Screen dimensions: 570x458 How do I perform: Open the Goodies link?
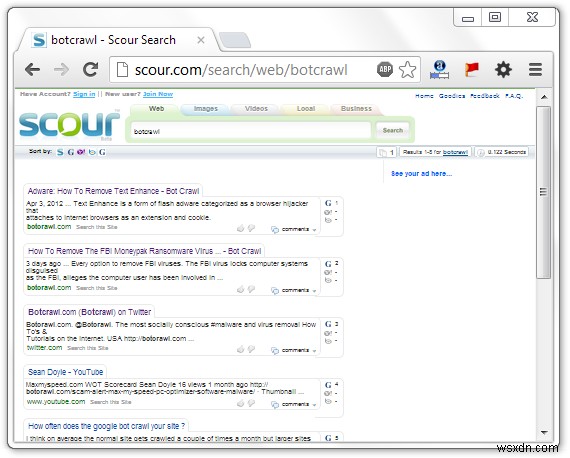[452, 96]
